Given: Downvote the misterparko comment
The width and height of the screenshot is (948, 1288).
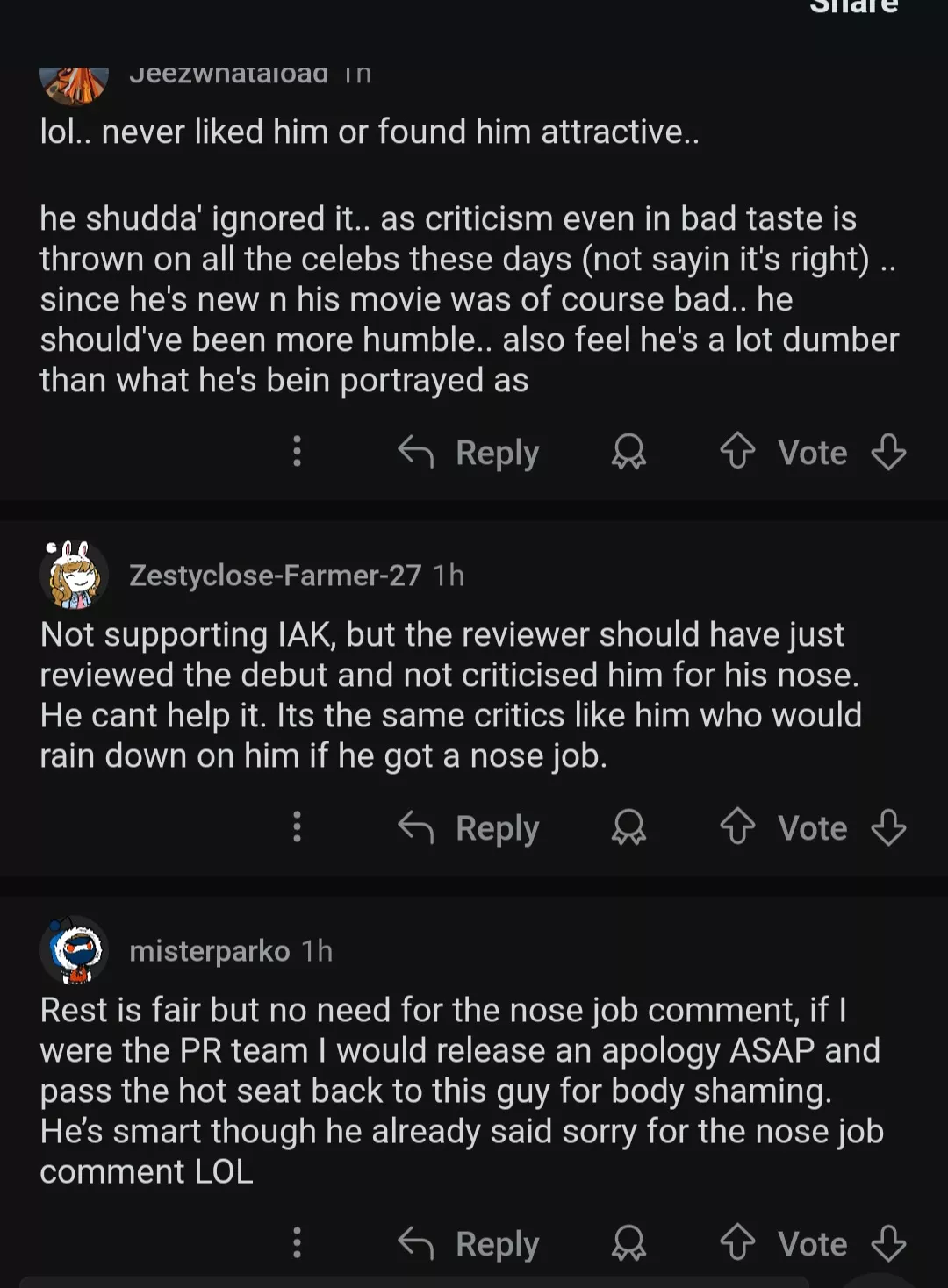Looking at the screenshot, I should (888, 1242).
